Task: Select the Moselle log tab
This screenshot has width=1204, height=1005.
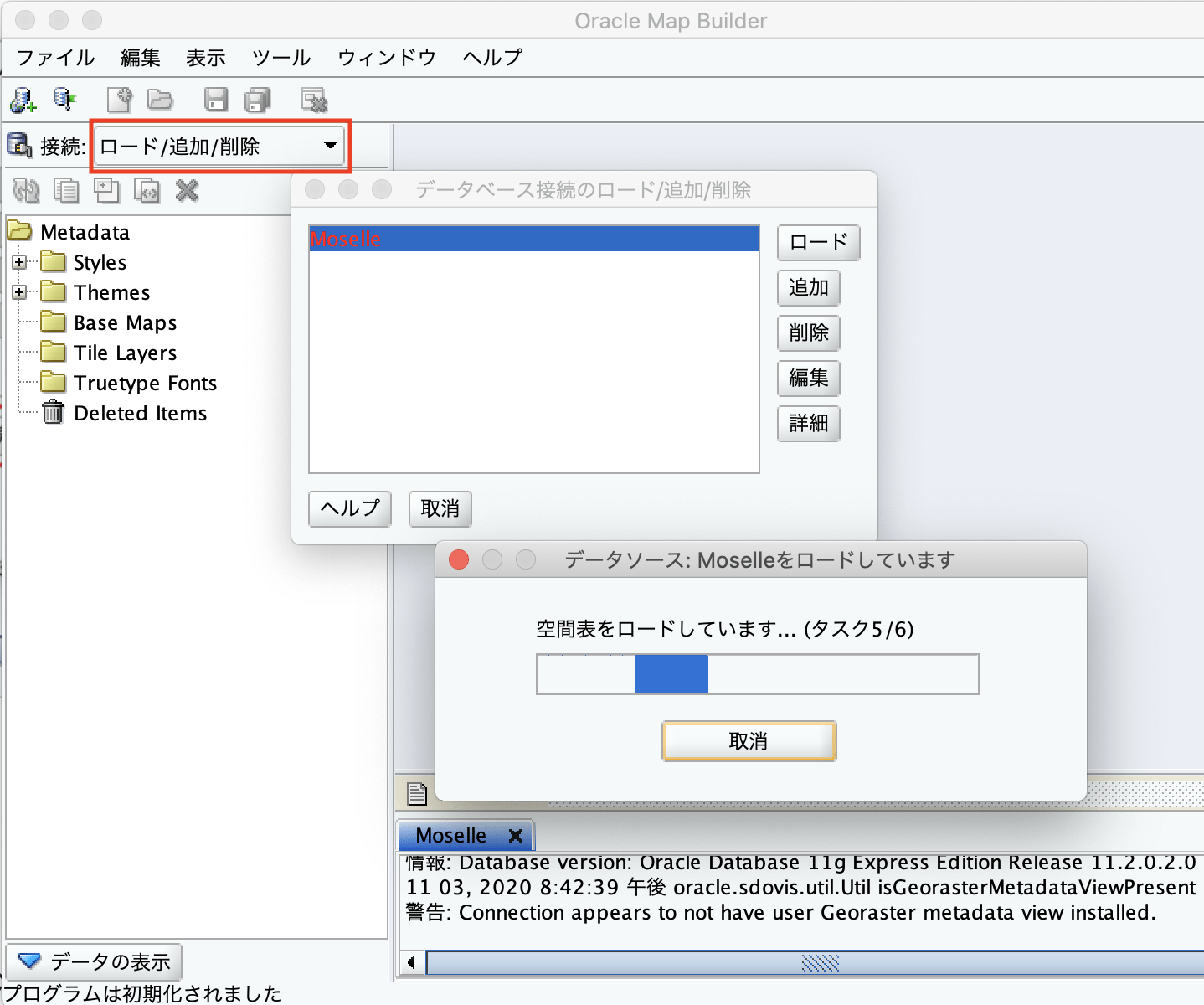Action: click(451, 835)
